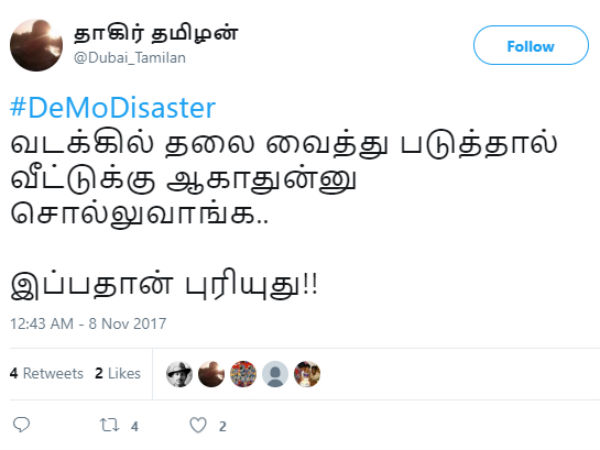Open the 12:43 AM - 8 Nov 2017 timestamp

pyautogui.click(x=88, y=324)
